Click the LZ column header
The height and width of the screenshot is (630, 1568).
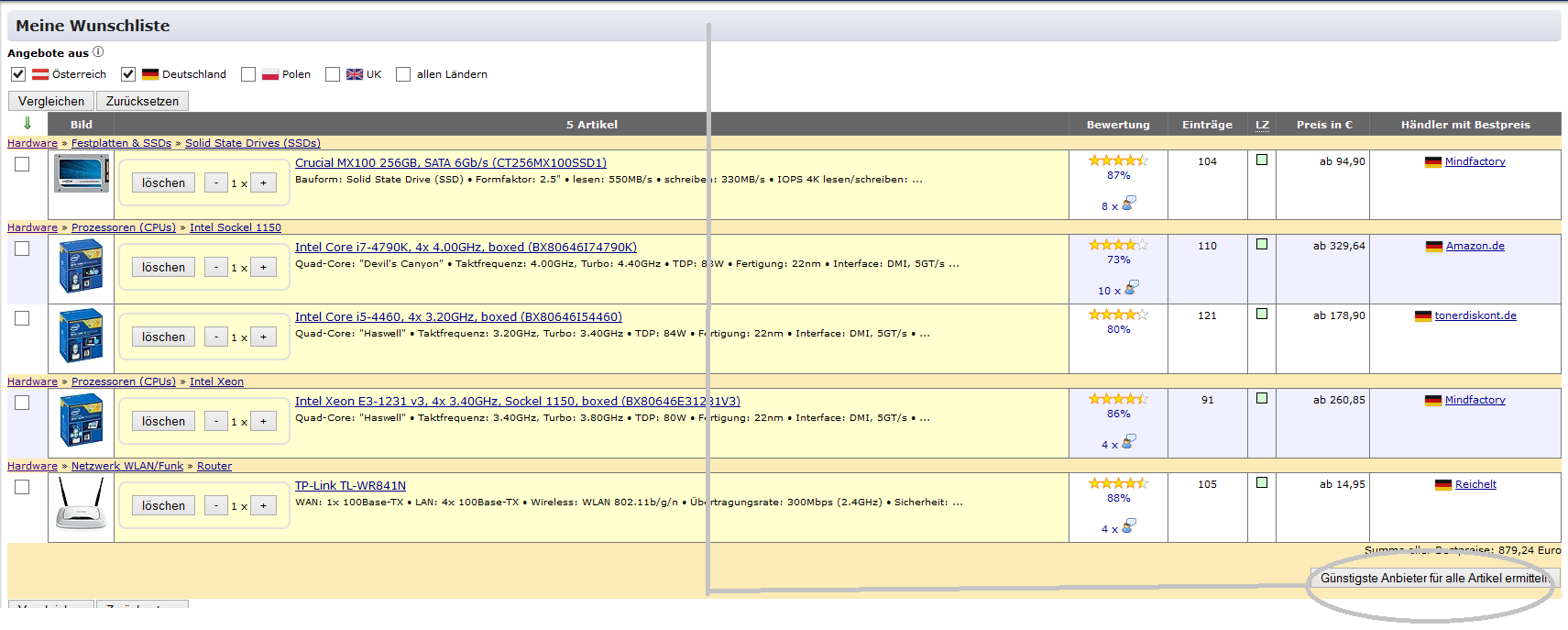click(1262, 125)
